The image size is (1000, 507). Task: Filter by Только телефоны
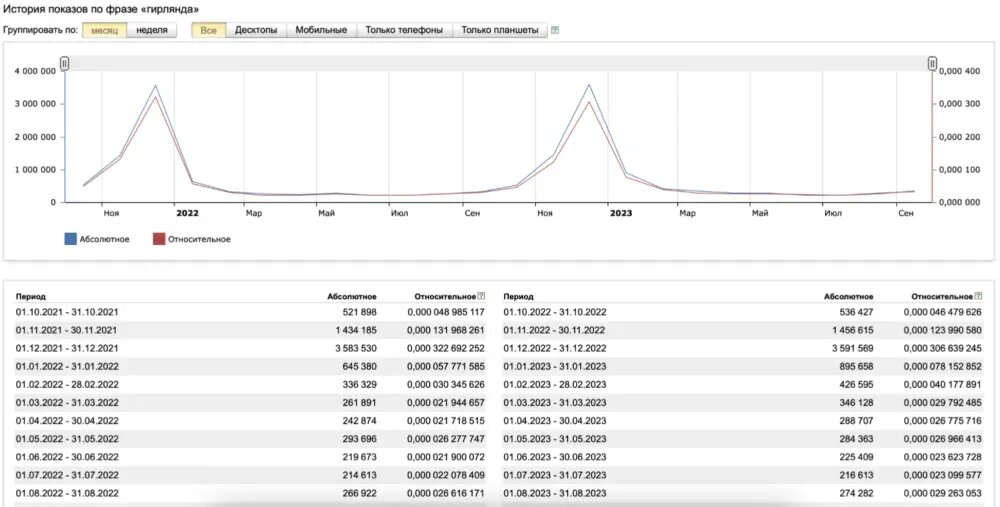pyautogui.click(x=404, y=30)
